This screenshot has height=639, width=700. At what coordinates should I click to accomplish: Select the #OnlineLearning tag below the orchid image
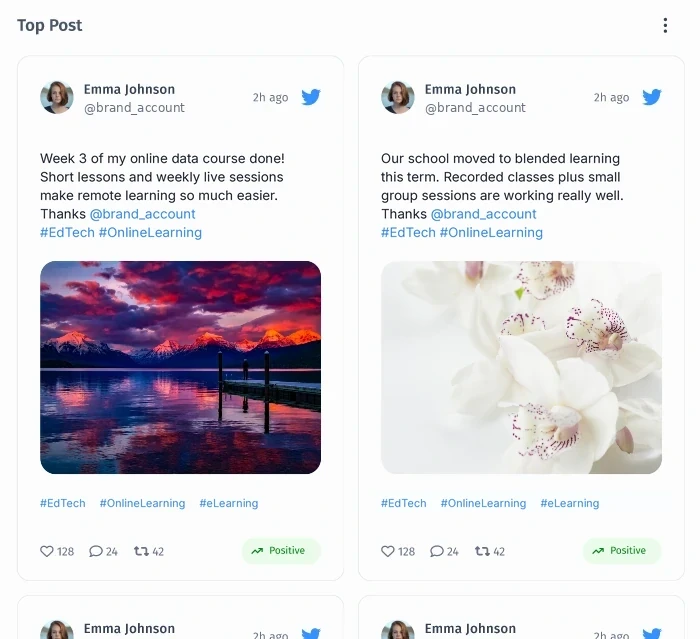483,503
